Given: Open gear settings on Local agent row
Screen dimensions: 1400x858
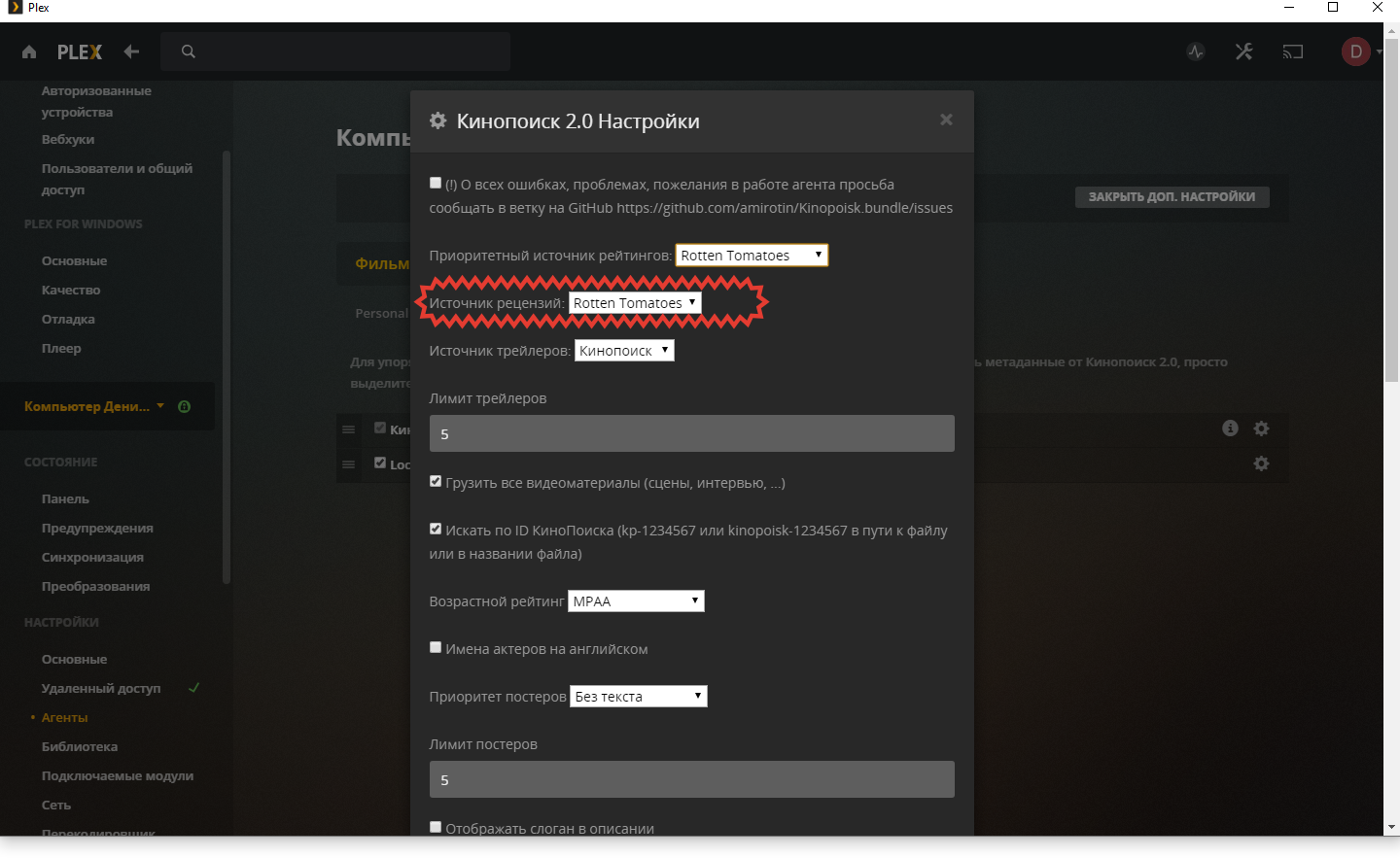Looking at the screenshot, I should pos(1261,463).
